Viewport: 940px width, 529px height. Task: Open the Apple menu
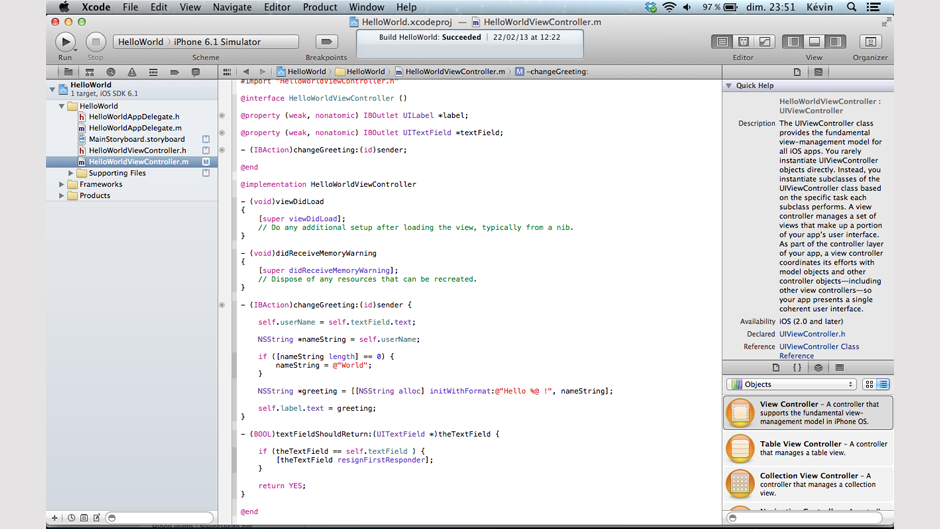[64, 7]
